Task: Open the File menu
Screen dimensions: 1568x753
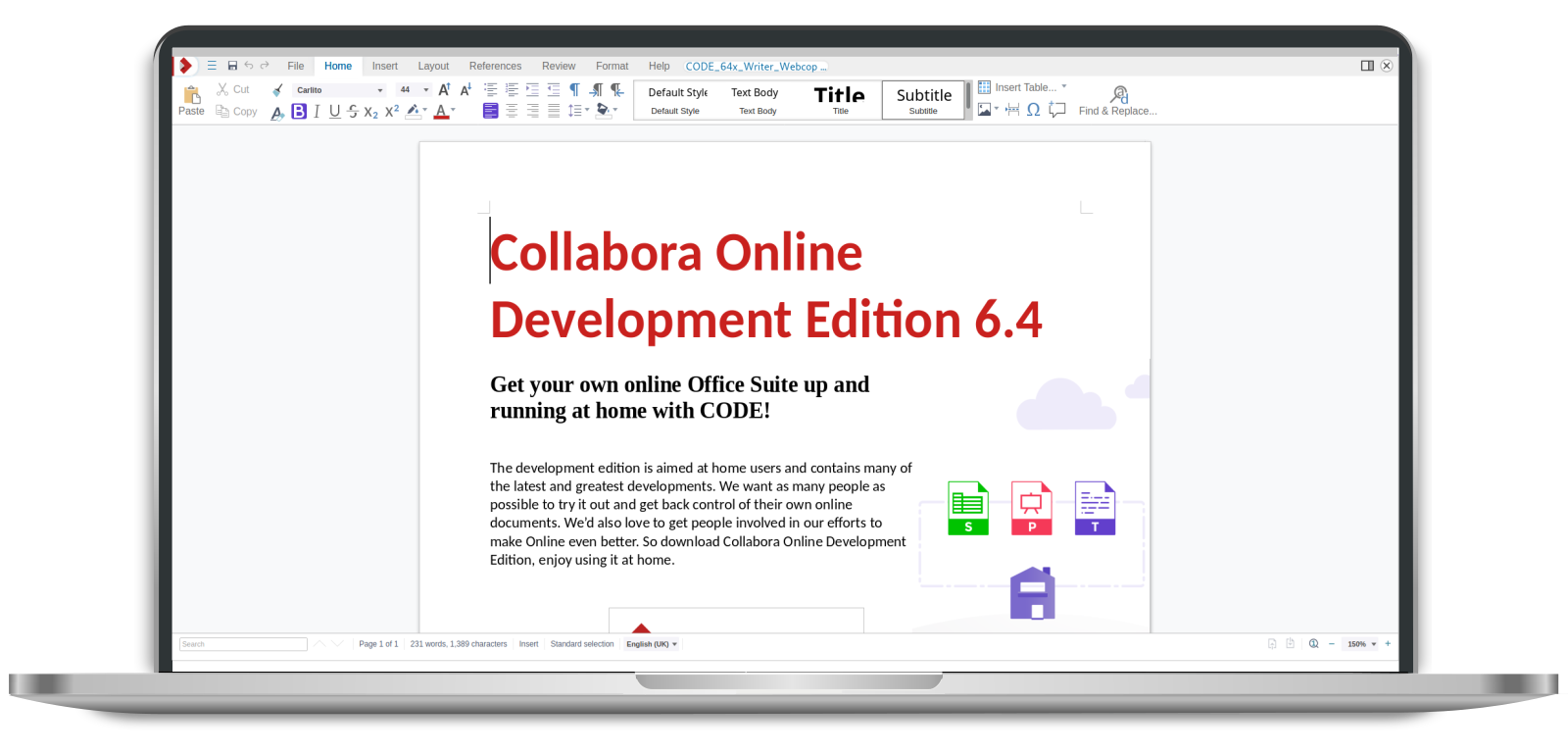Action: [x=296, y=66]
